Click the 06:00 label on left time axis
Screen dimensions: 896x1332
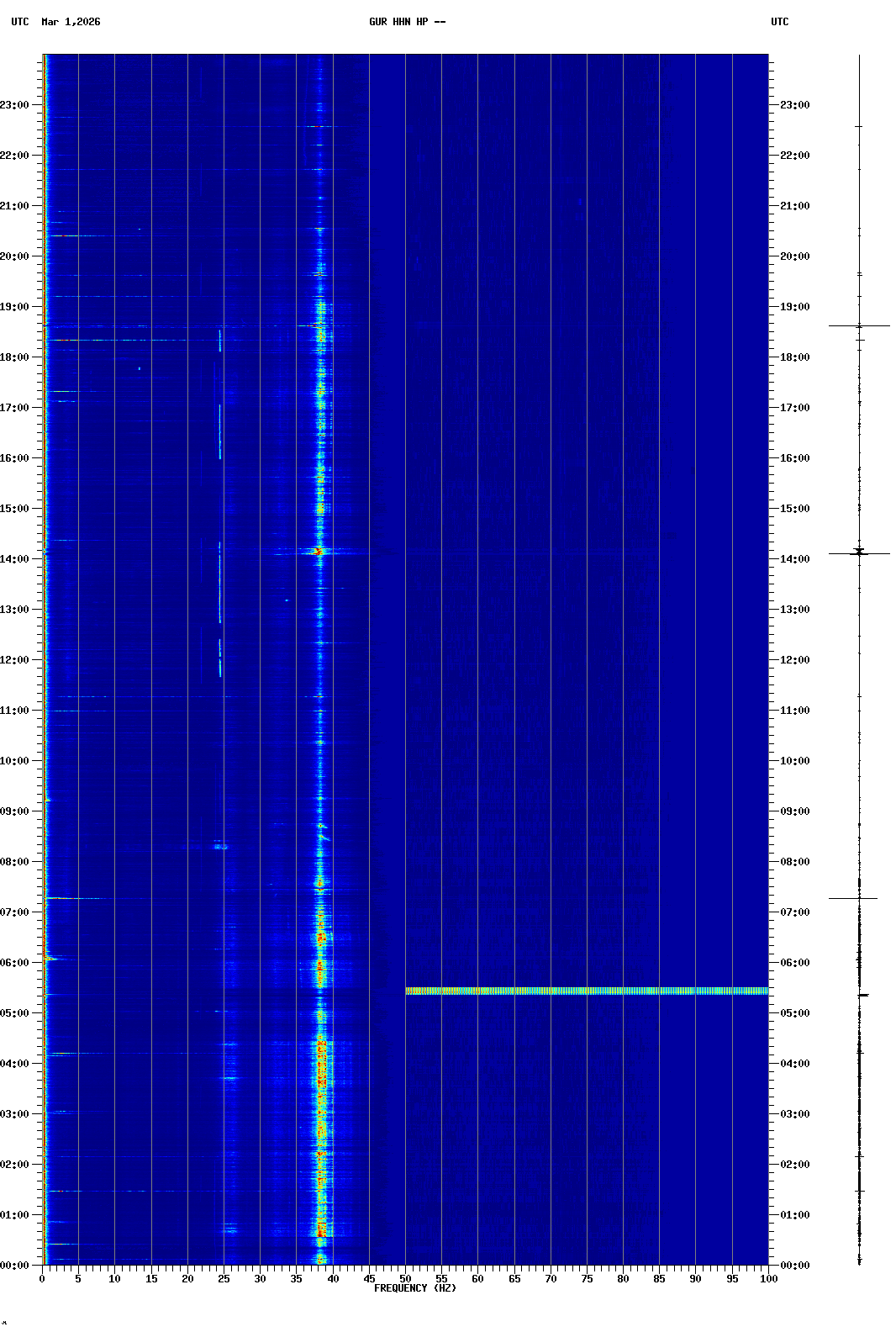[x=15, y=963]
